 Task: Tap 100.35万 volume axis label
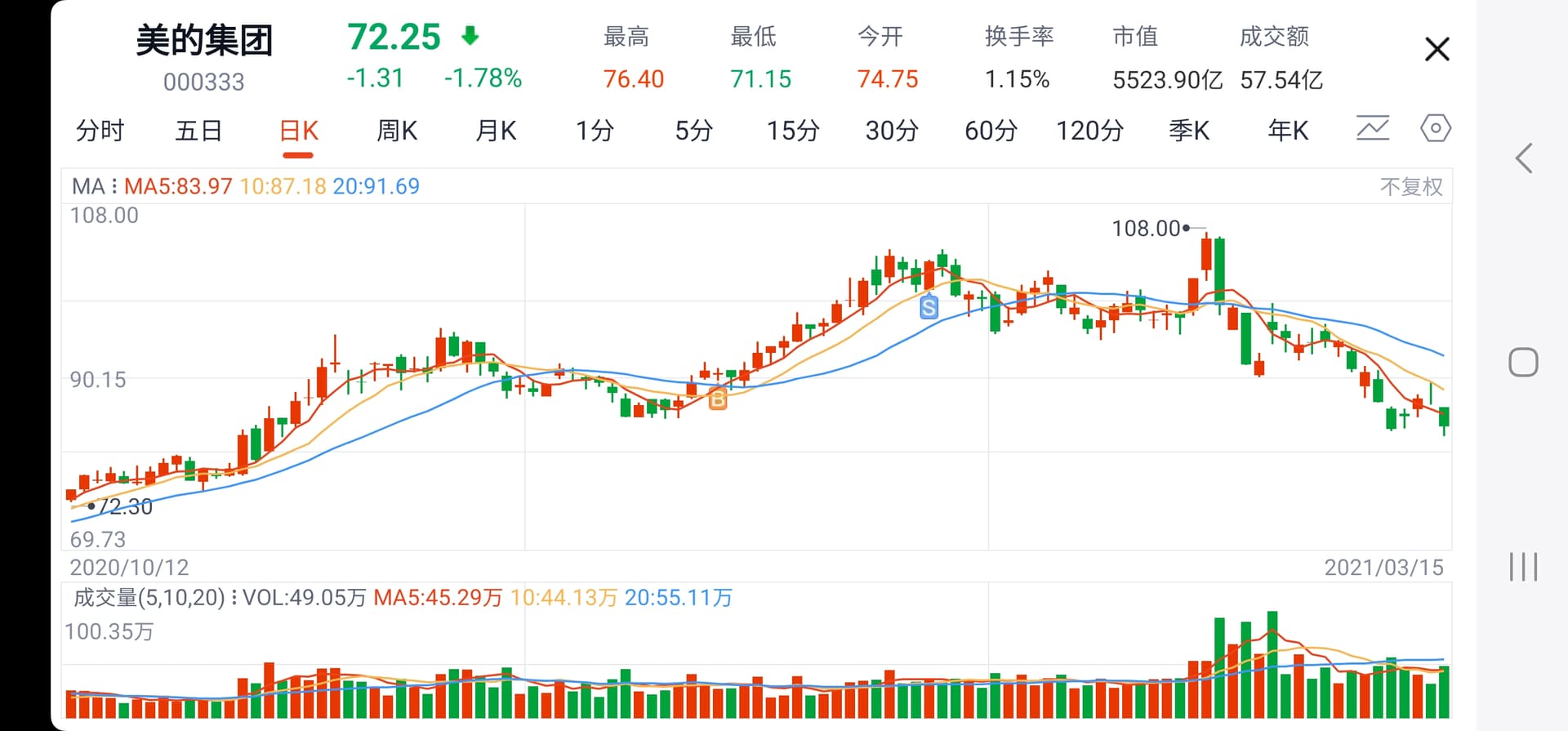click(x=109, y=632)
